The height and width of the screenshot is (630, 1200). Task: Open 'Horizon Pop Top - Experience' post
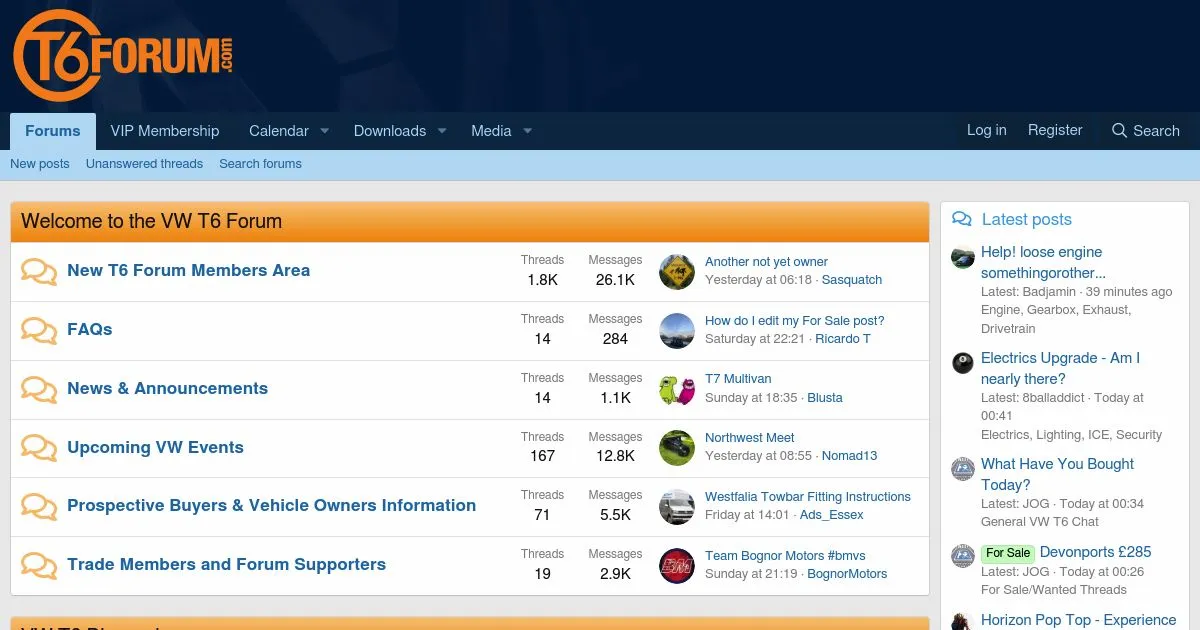coord(1078,620)
